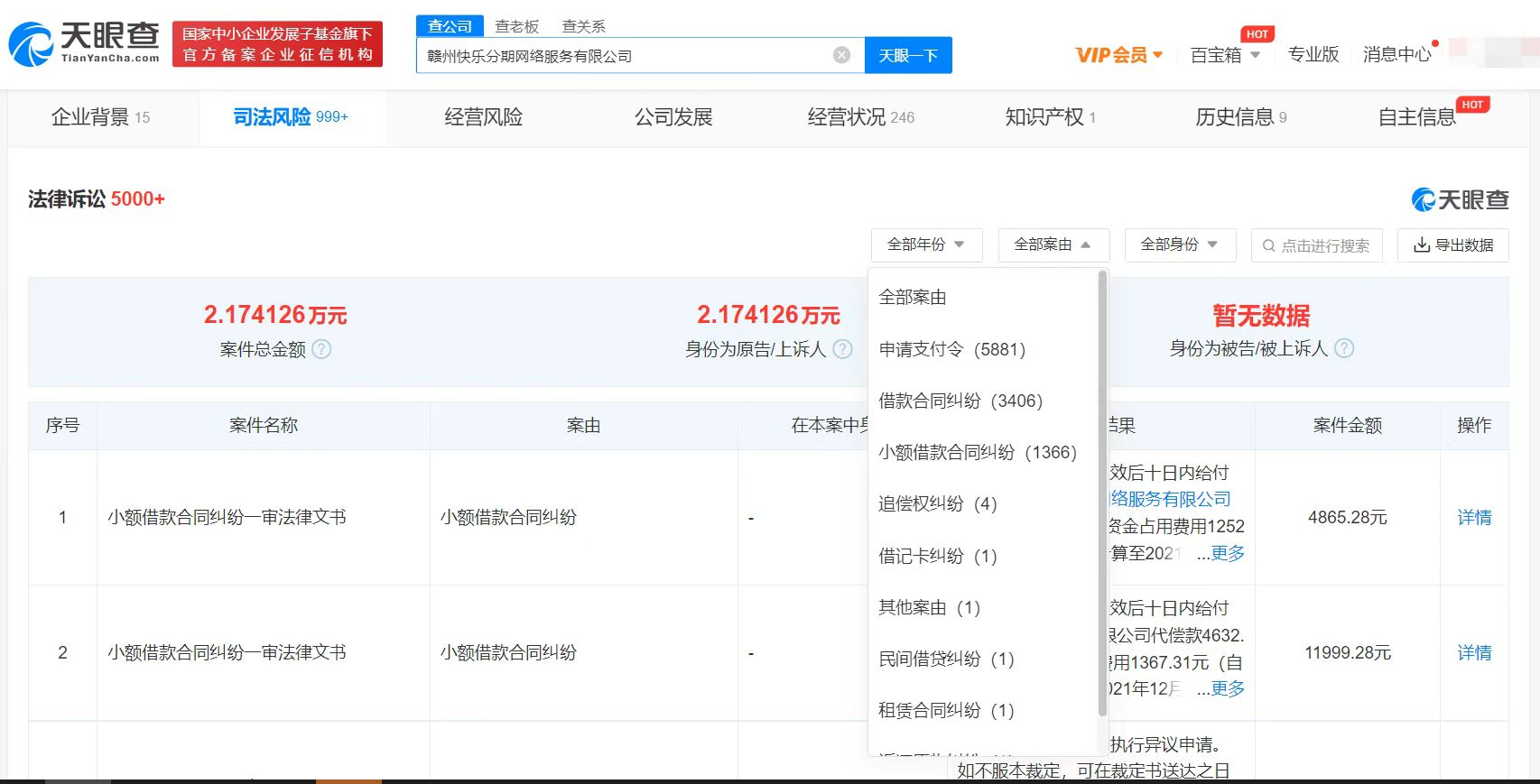Open 消息中心 notifications

[x=1397, y=54]
